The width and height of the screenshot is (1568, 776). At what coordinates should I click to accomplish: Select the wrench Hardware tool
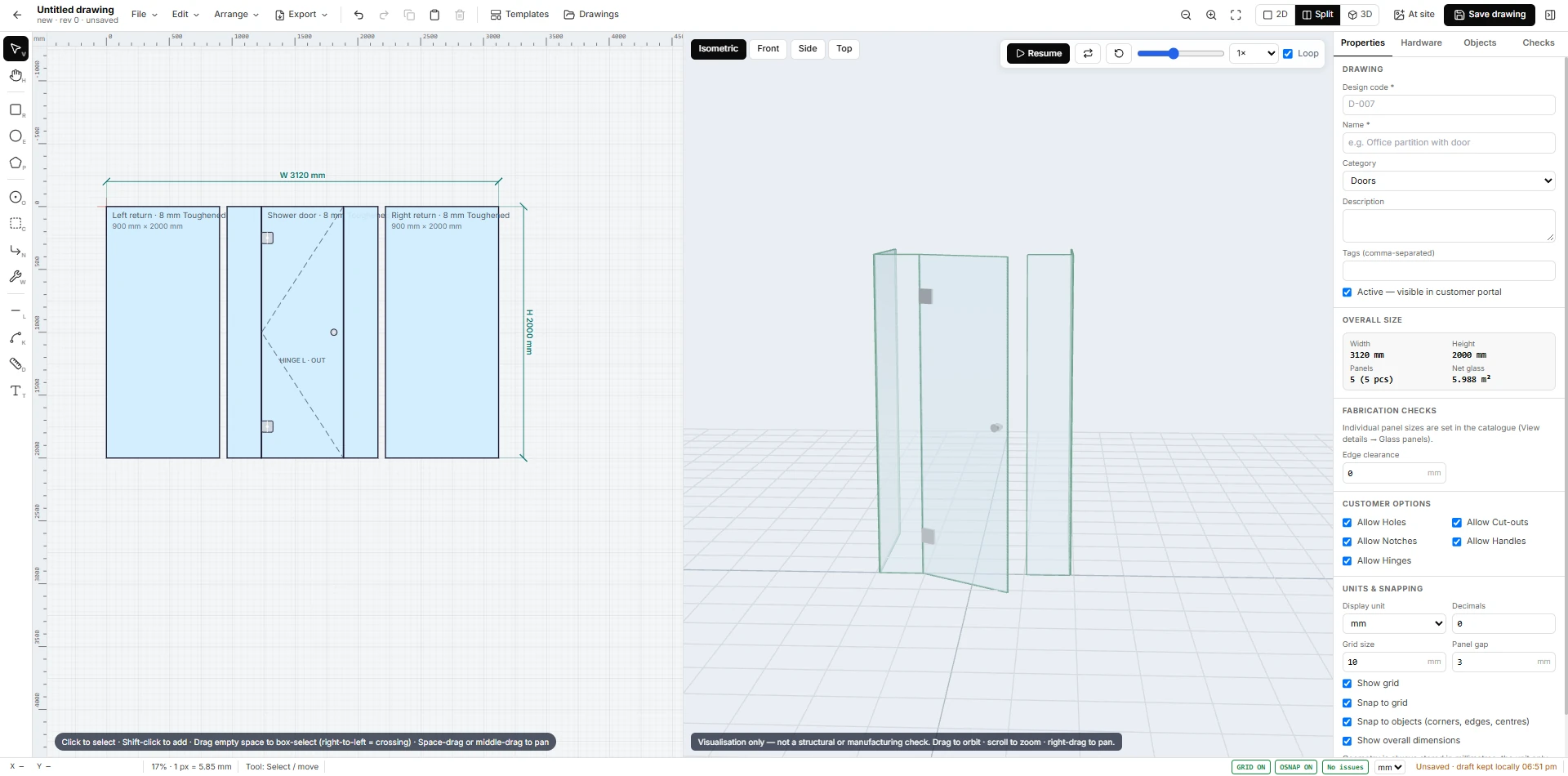(16, 277)
